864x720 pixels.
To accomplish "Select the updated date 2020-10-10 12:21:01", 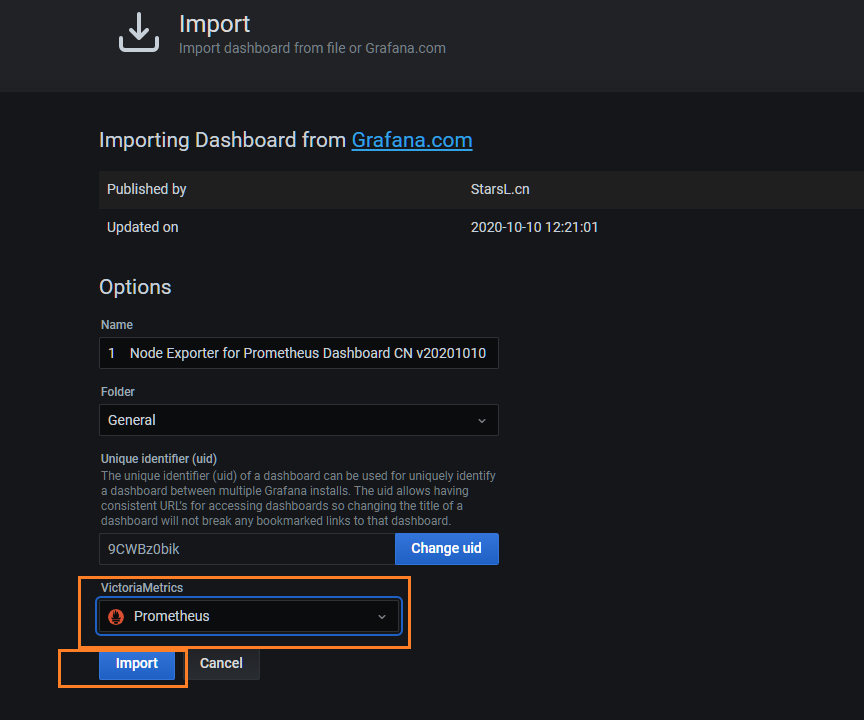I will click(x=534, y=228).
